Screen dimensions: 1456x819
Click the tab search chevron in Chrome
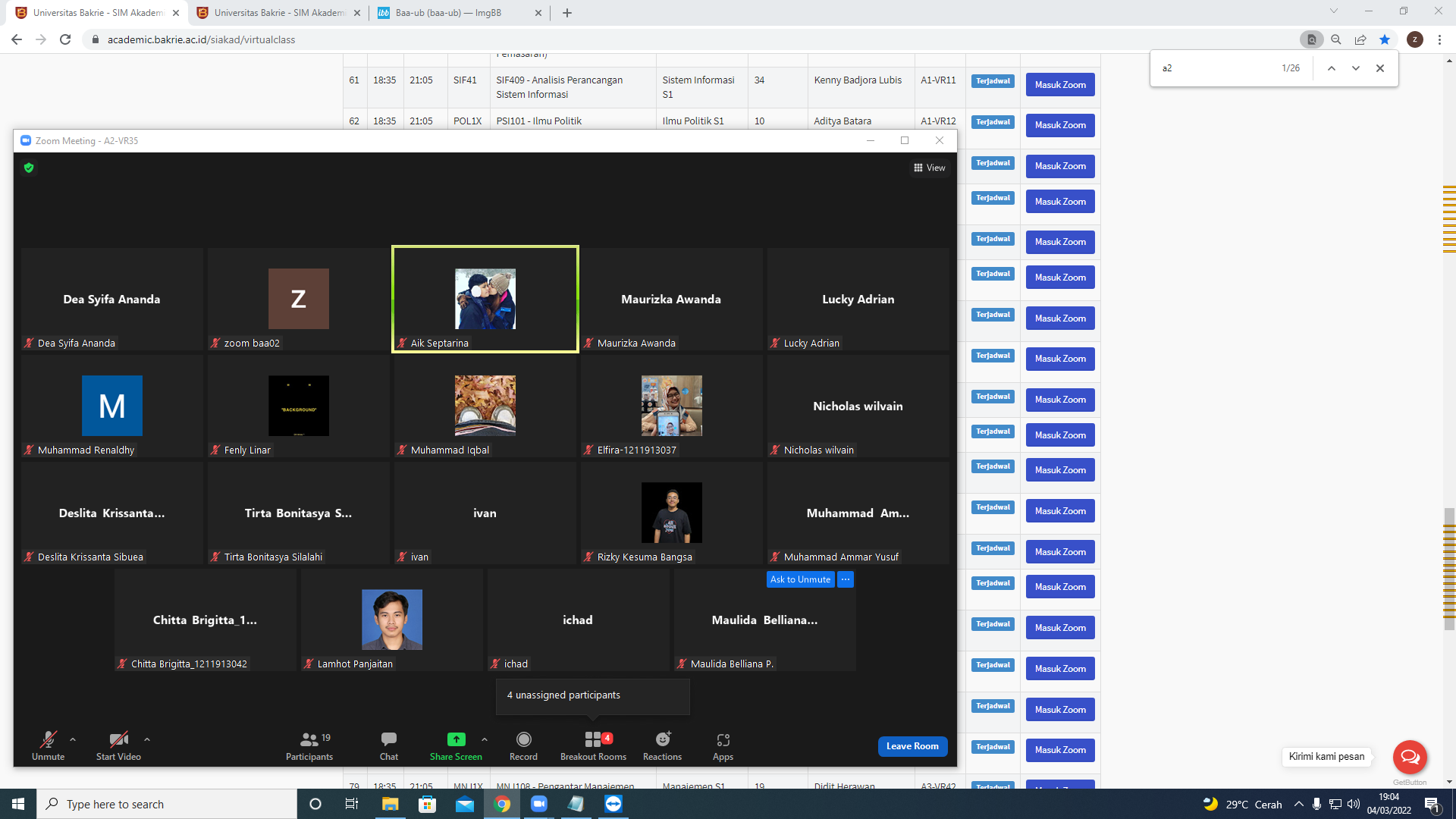pos(1334,11)
